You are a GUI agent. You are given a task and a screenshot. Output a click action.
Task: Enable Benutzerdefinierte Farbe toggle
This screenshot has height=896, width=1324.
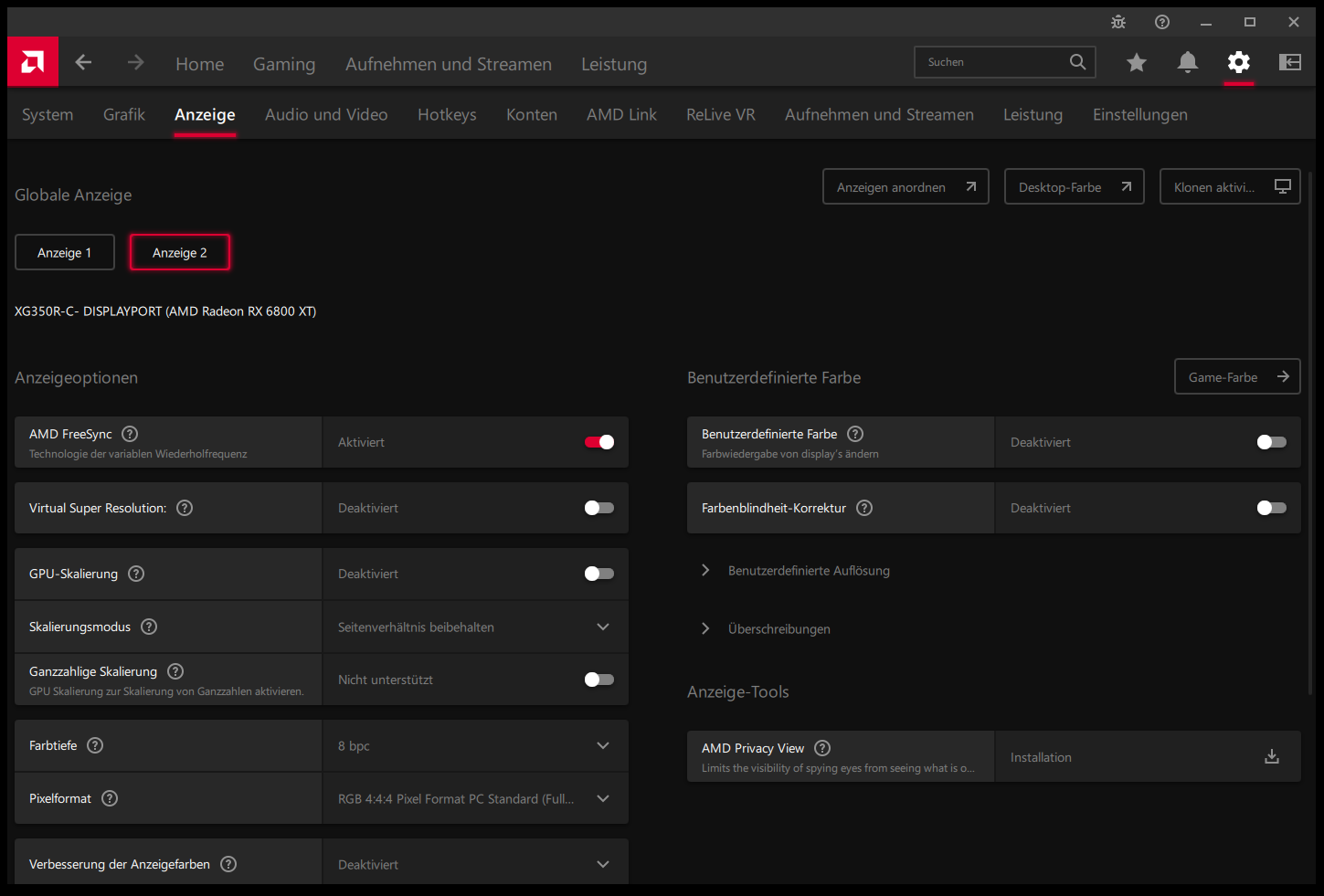click(1272, 442)
